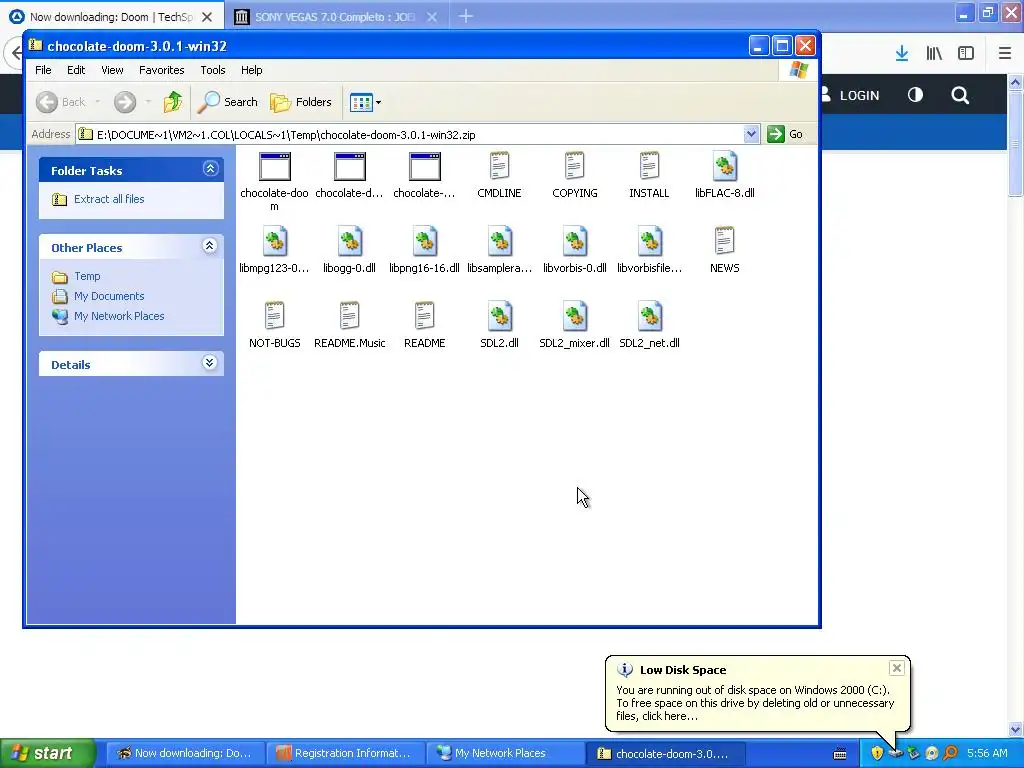
Task: Select the libpng16-16.dll file icon
Action: pyautogui.click(x=424, y=241)
